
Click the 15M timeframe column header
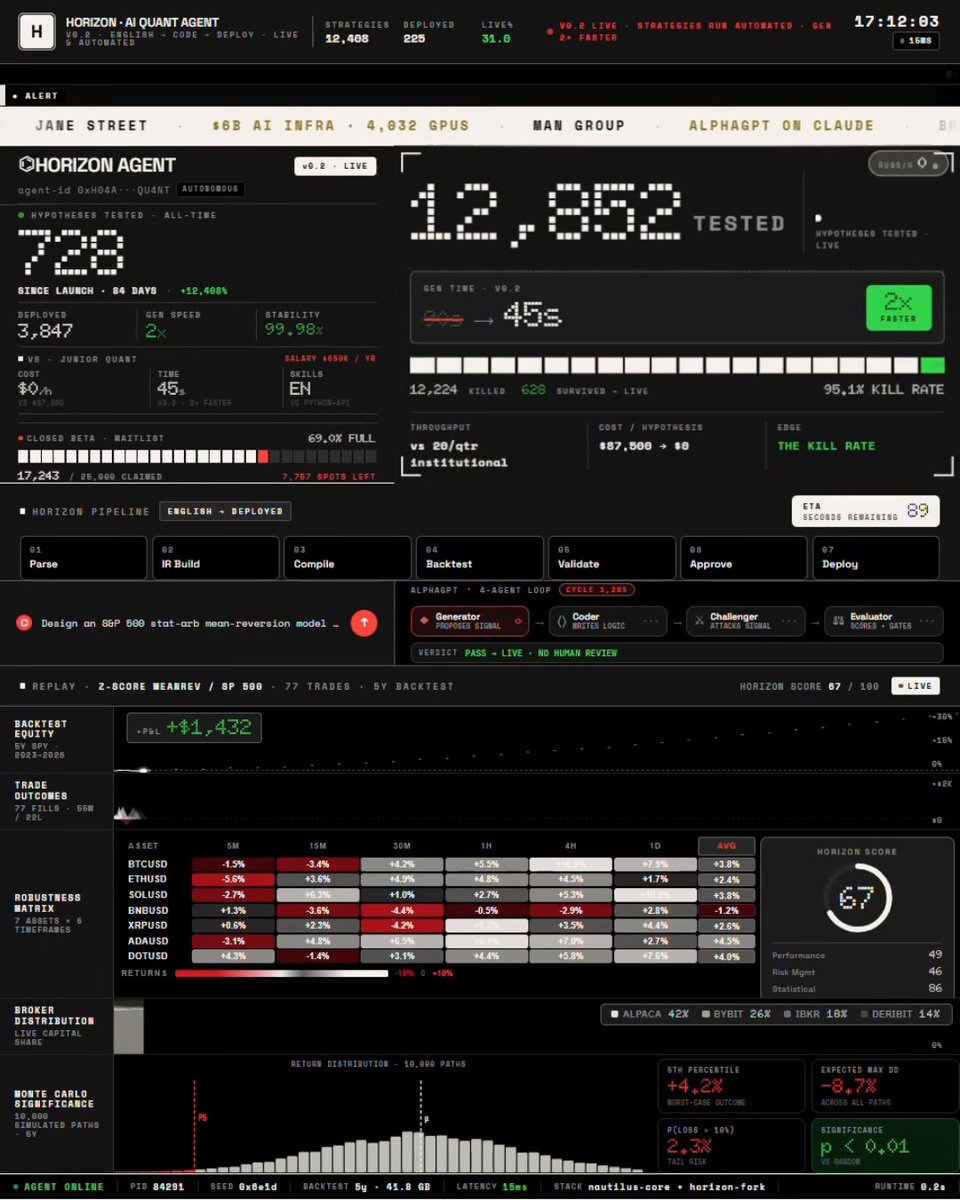pos(318,846)
